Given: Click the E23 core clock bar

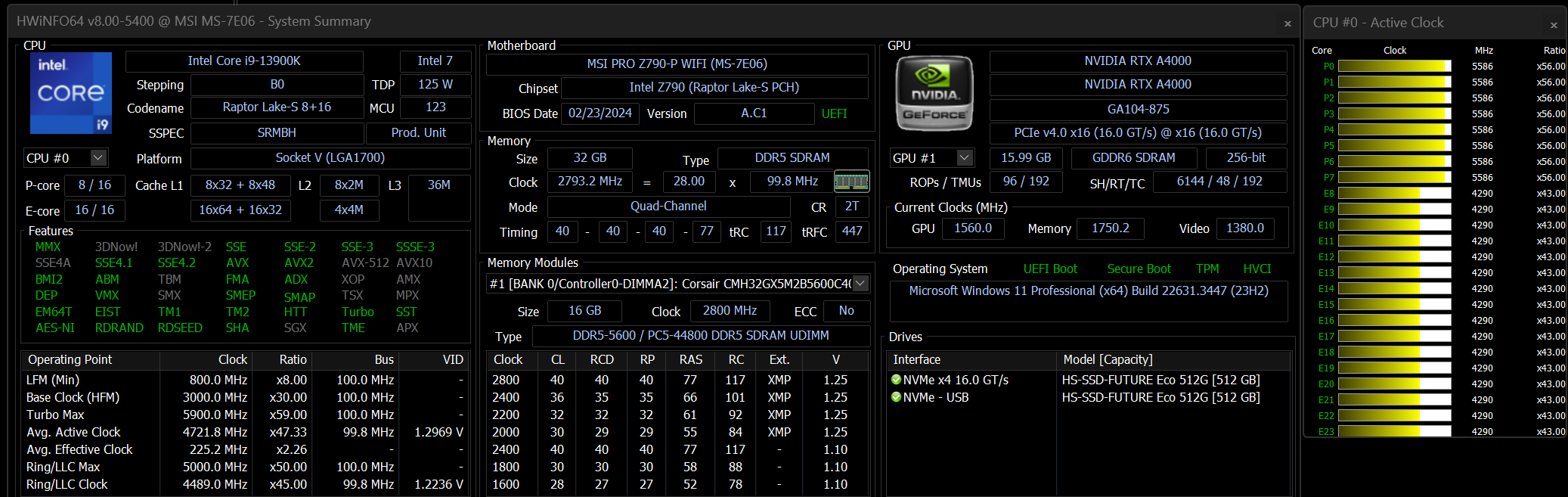Looking at the screenshot, I should (1394, 432).
